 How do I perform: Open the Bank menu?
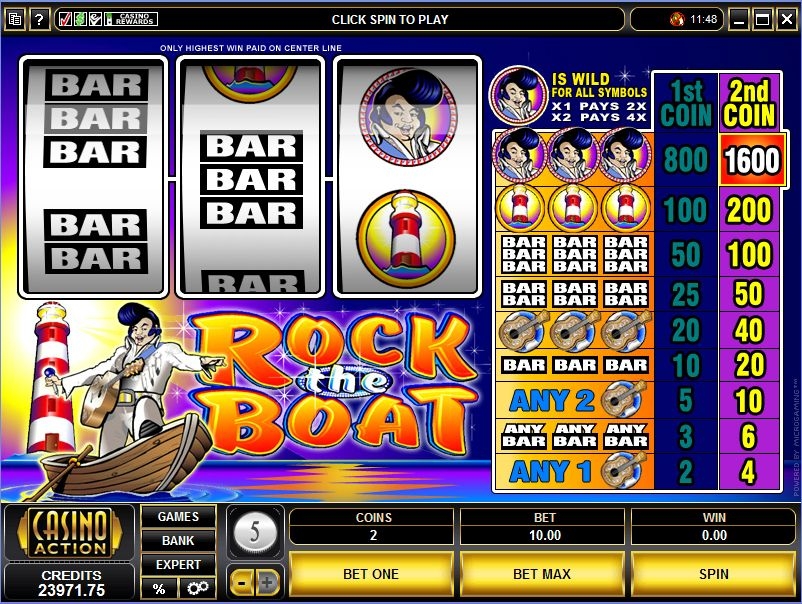[x=178, y=541]
